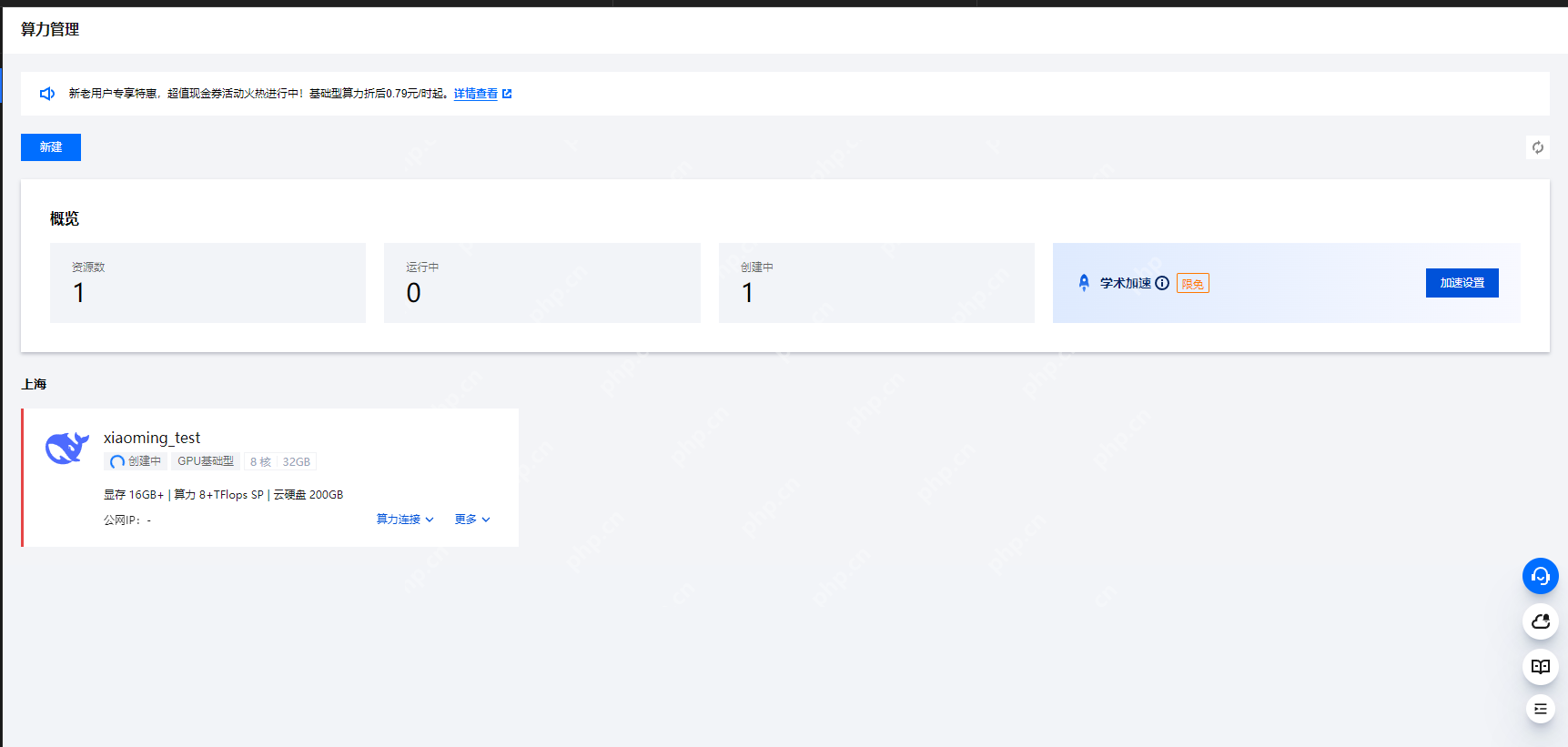Viewport: 1568px width, 747px height.
Task: Click the xiaoming_test instance name
Action: (152, 438)
